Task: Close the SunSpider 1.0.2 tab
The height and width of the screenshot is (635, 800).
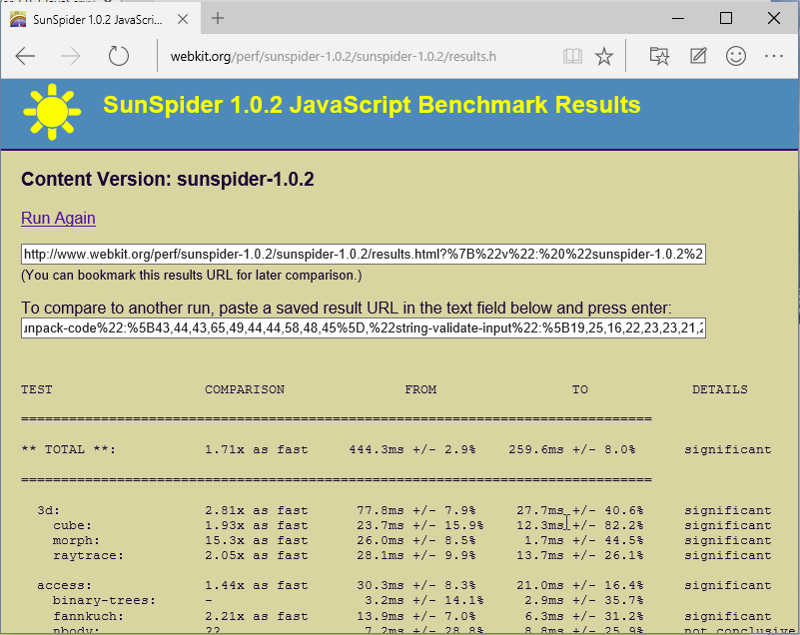Action: [182, 18]
